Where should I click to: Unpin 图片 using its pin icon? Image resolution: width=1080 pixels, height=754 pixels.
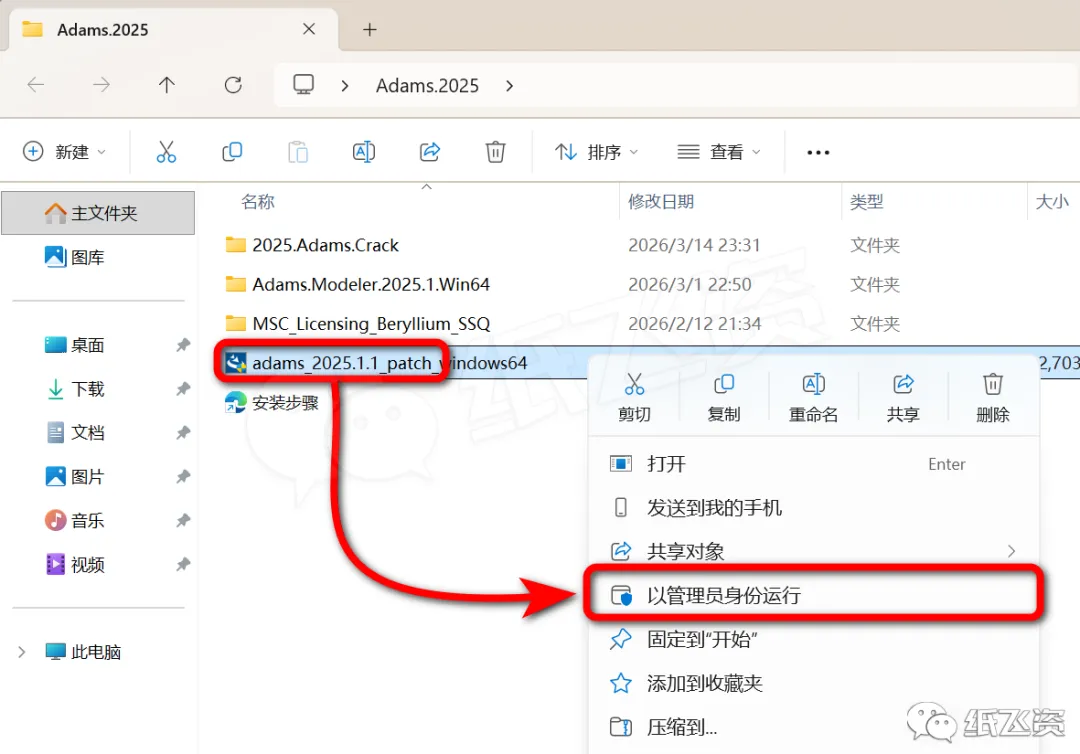183,477
